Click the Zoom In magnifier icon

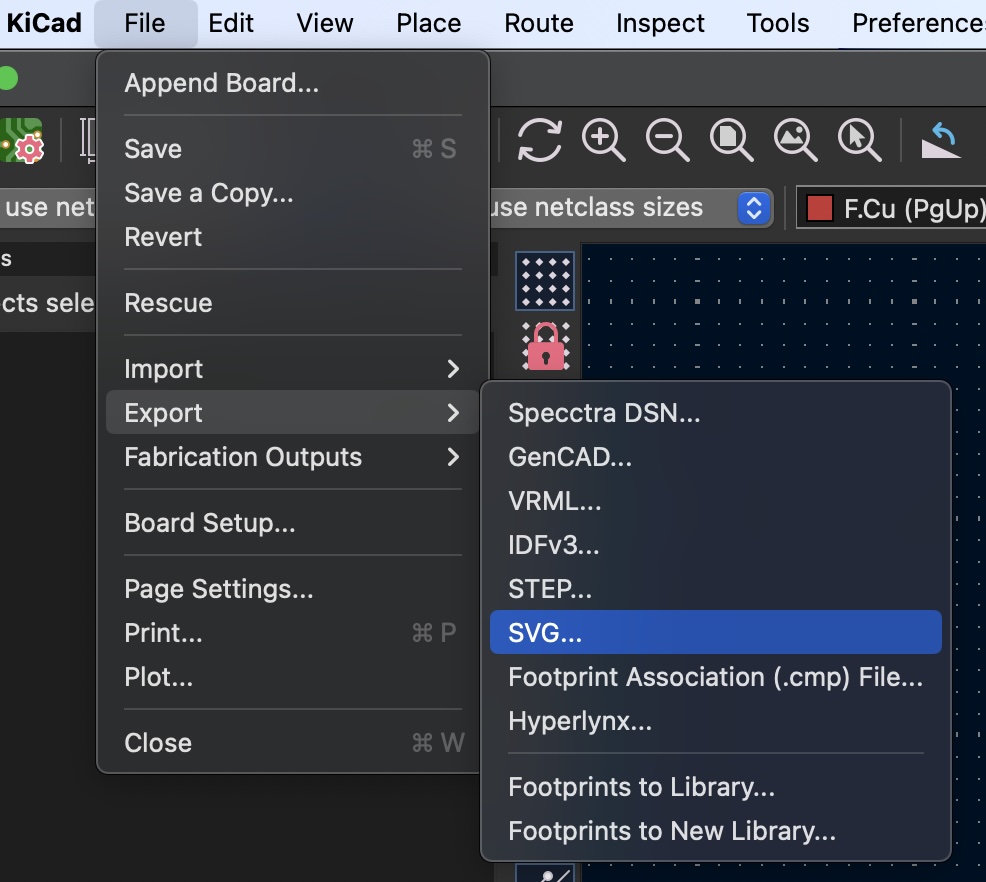(604, 140)
